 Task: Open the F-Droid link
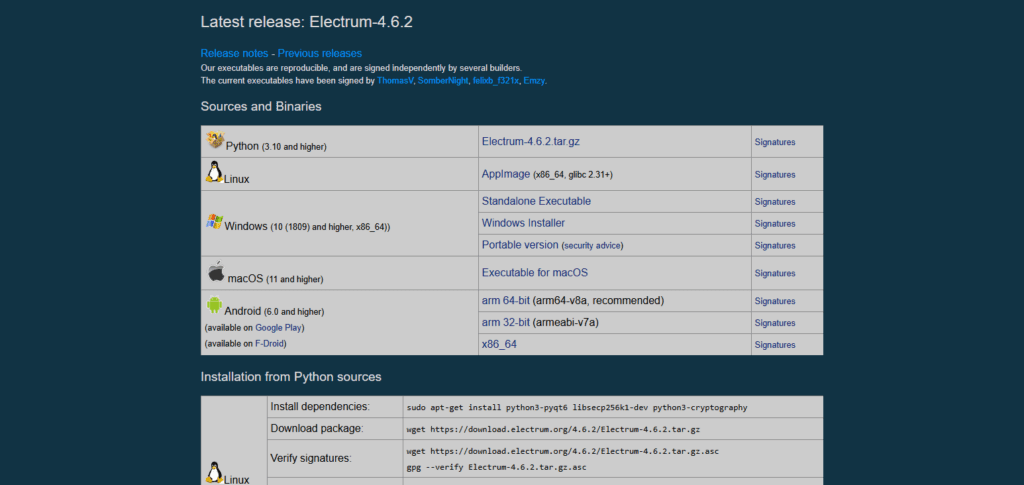click(270, 344)
